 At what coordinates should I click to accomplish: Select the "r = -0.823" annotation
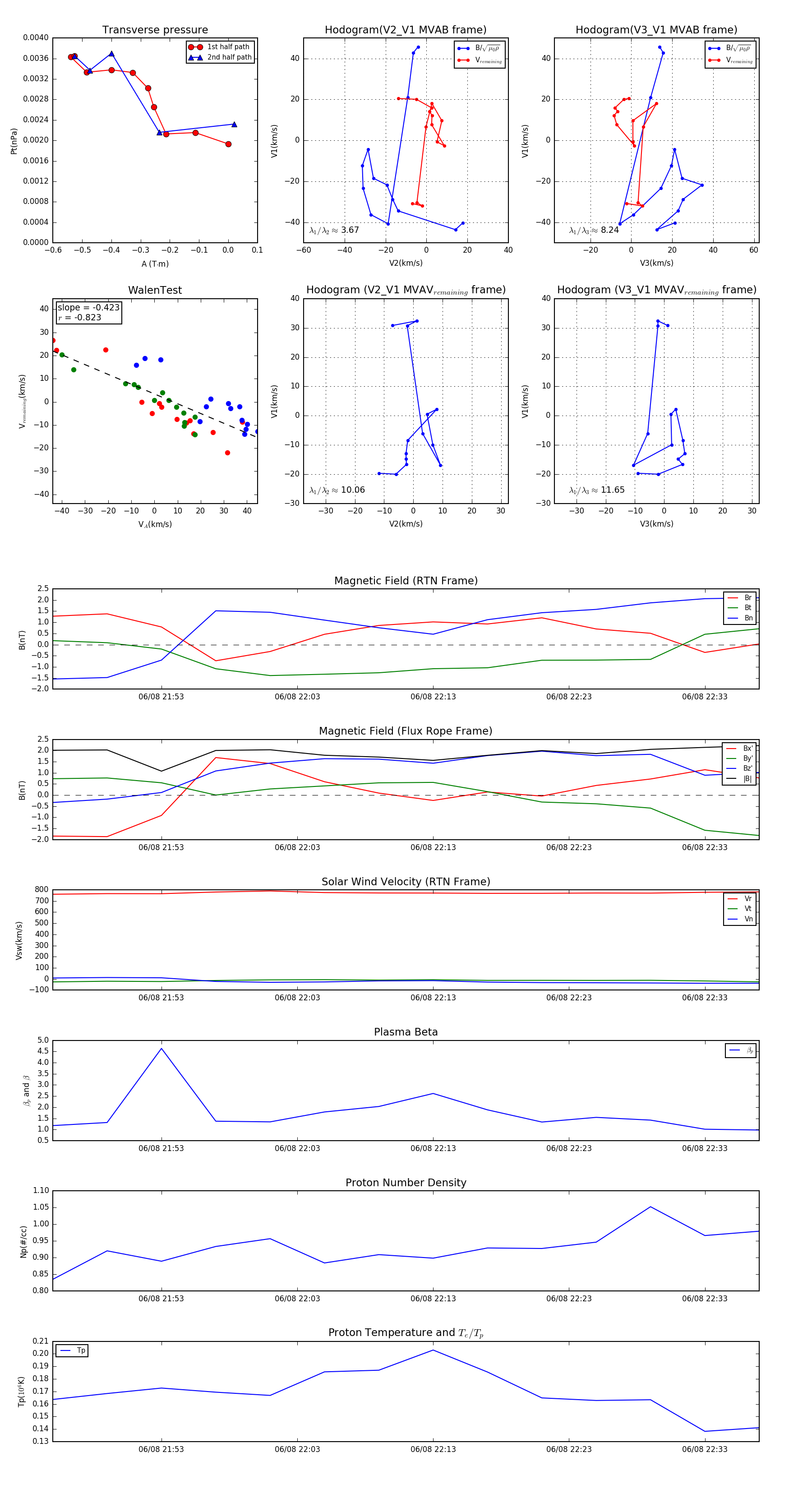(x=80, y=317)
